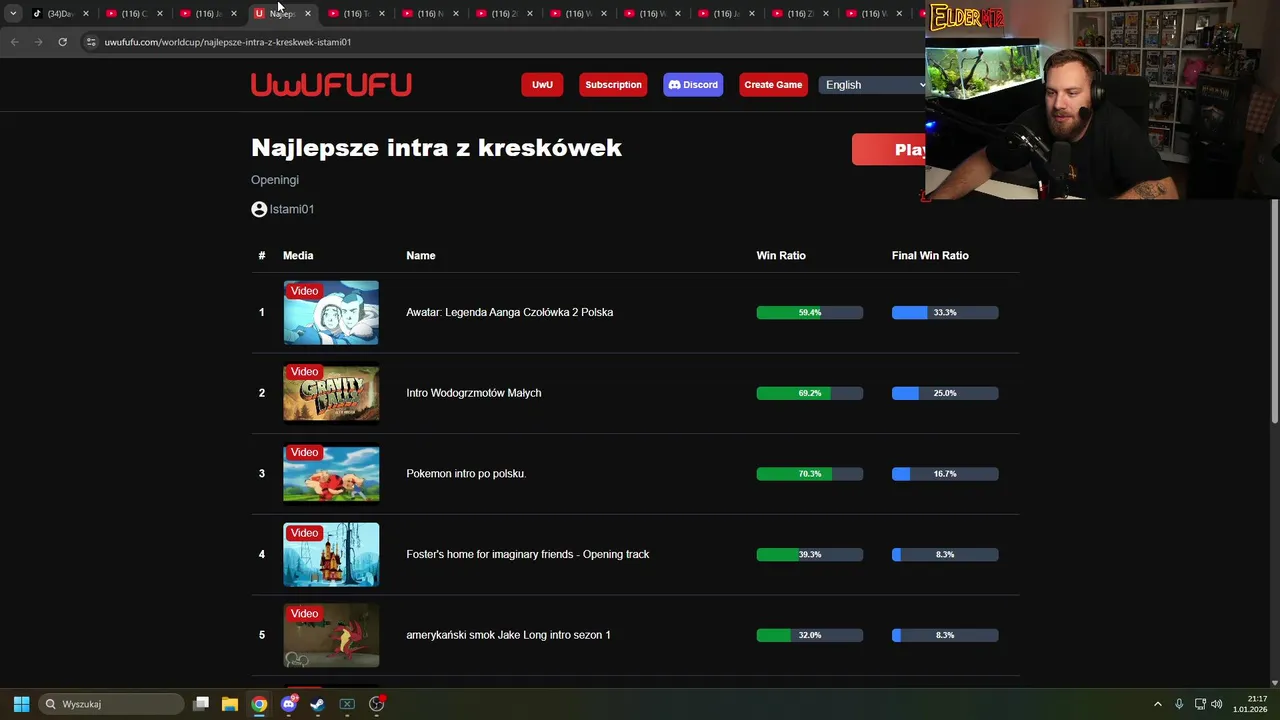
Task: Open Jake Long intro video thumbnail
Action: click(331, 635)
